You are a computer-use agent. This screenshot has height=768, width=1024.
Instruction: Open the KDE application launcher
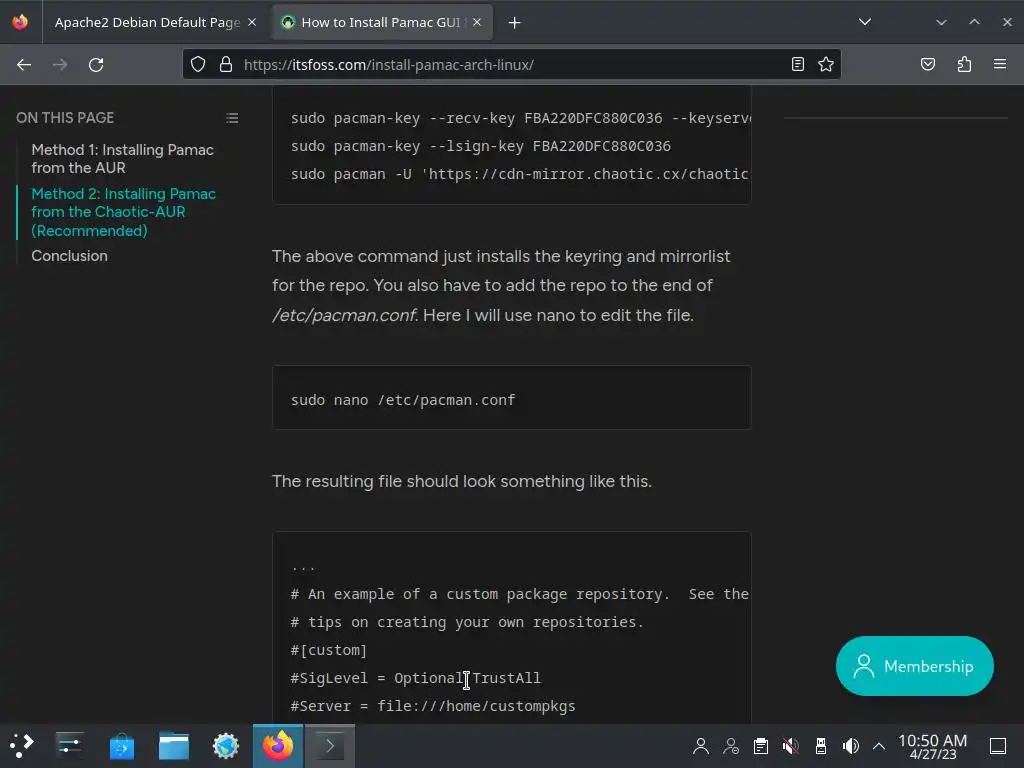tap(22, 746)
